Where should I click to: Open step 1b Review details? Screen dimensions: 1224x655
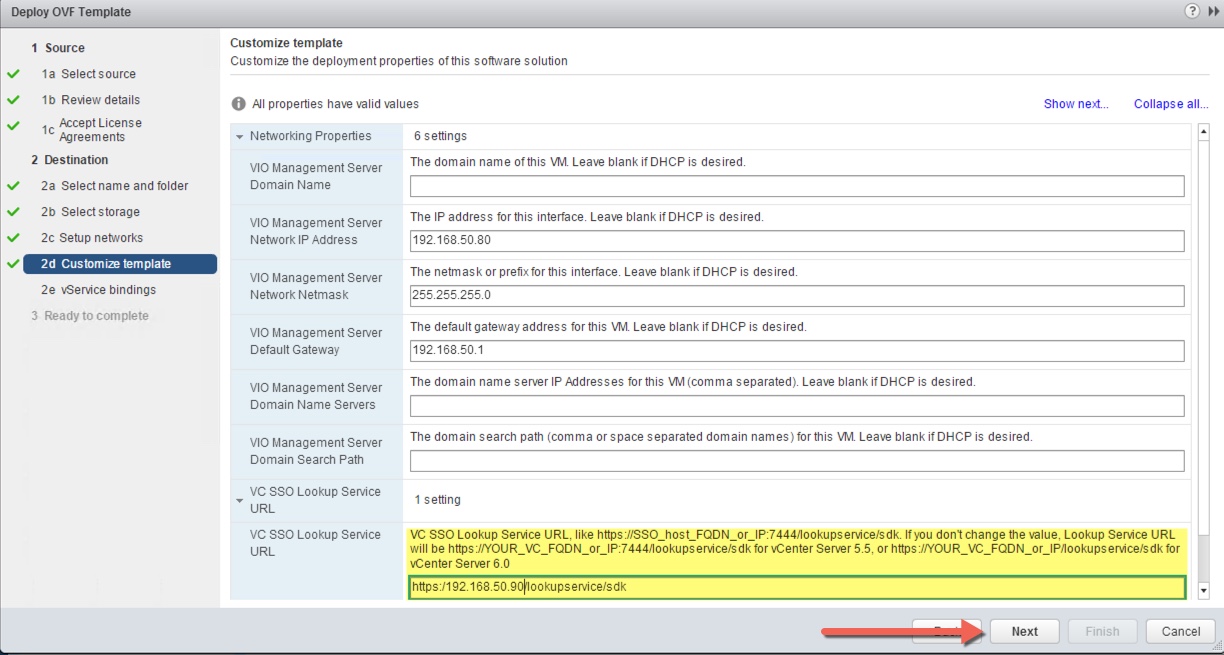tap(100, 100)
